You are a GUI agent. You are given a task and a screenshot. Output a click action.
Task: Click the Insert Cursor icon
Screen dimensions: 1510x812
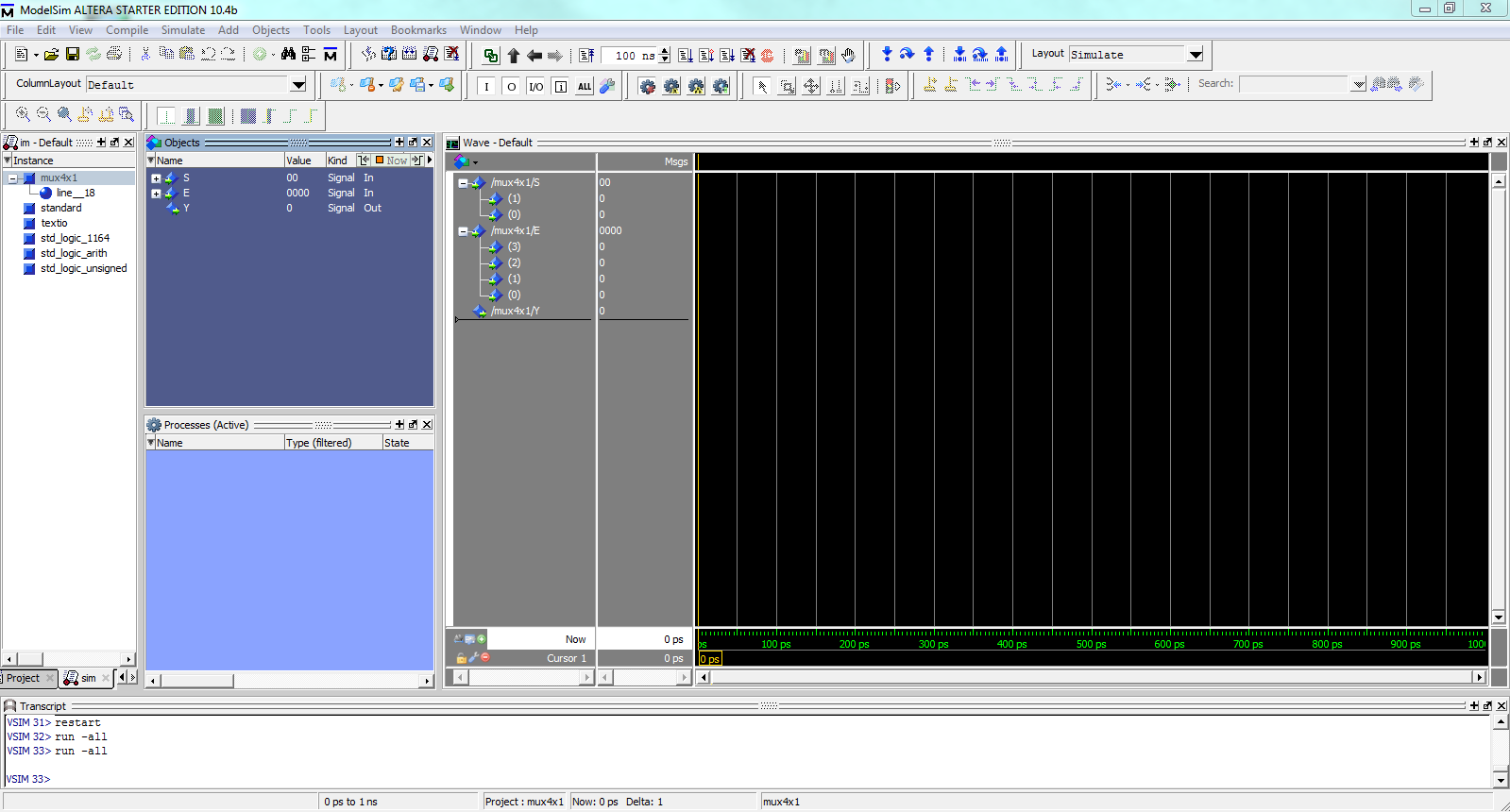coord(930,85)
